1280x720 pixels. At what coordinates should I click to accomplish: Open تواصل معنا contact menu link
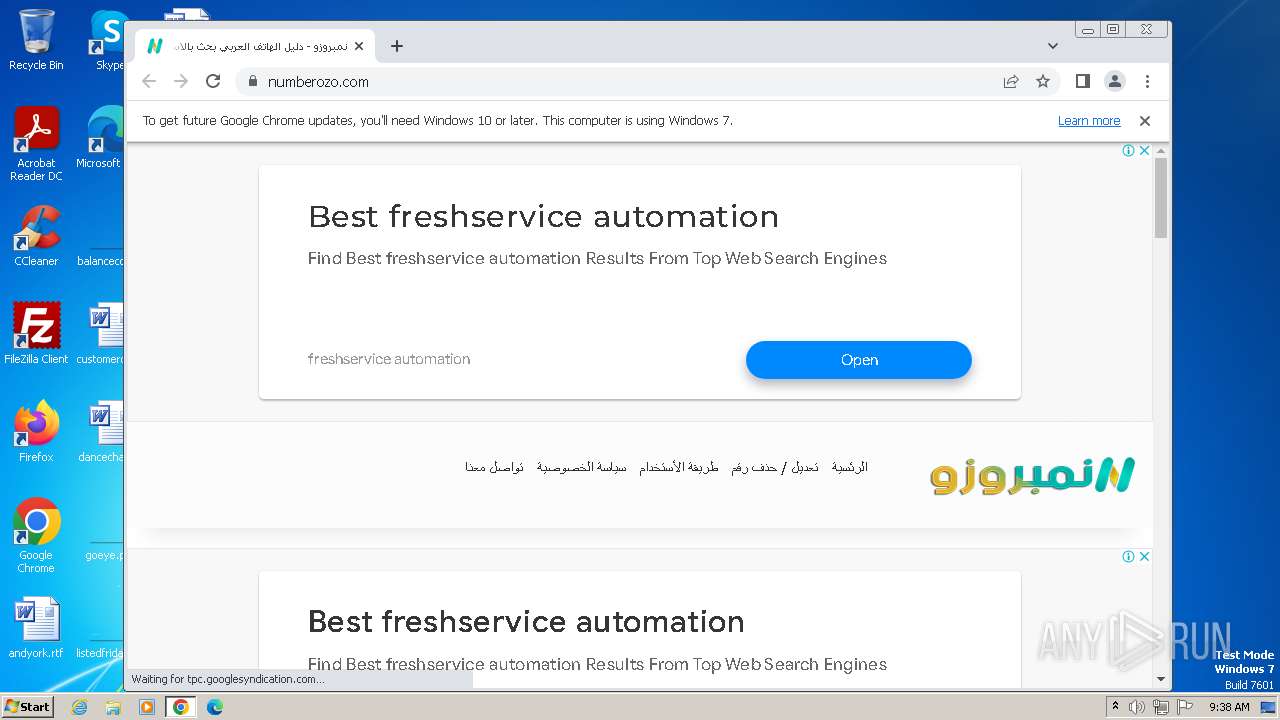coord(494,467)
